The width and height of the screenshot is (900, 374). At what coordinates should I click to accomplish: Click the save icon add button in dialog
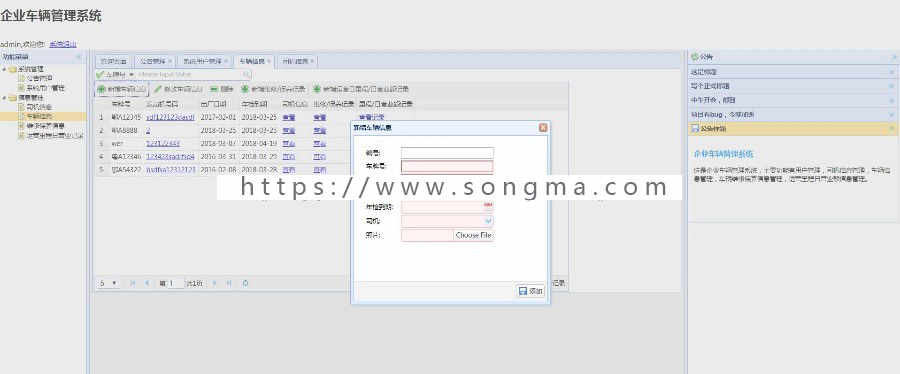530,291
